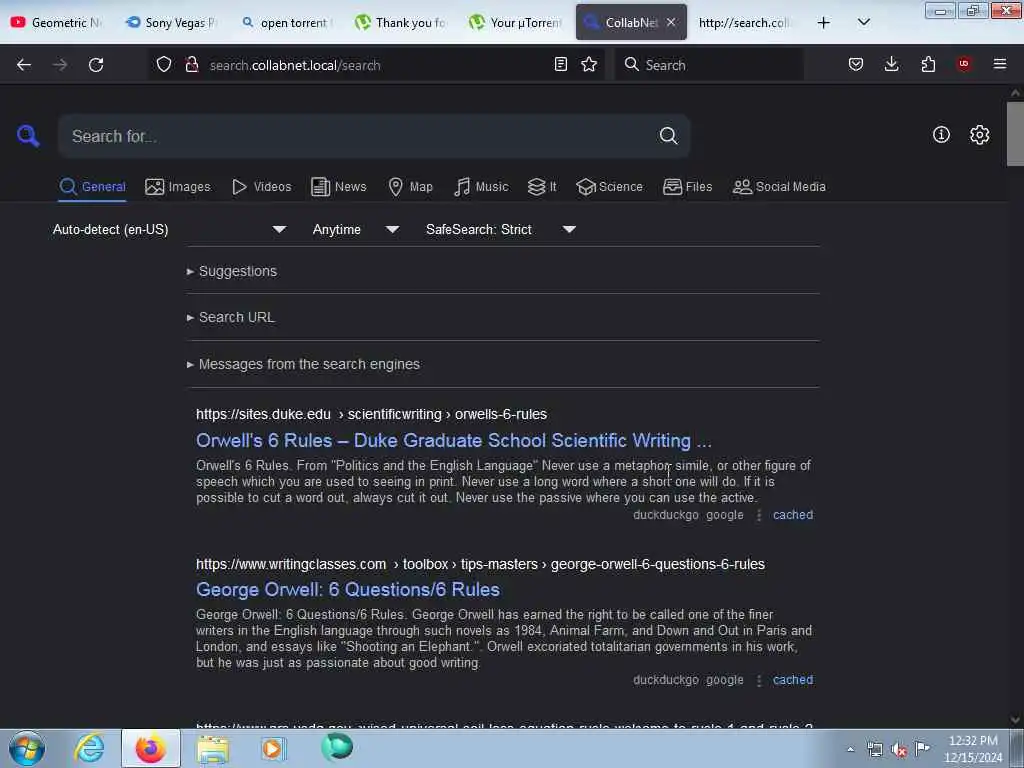Reload the current page

click(x=96, y=65)
